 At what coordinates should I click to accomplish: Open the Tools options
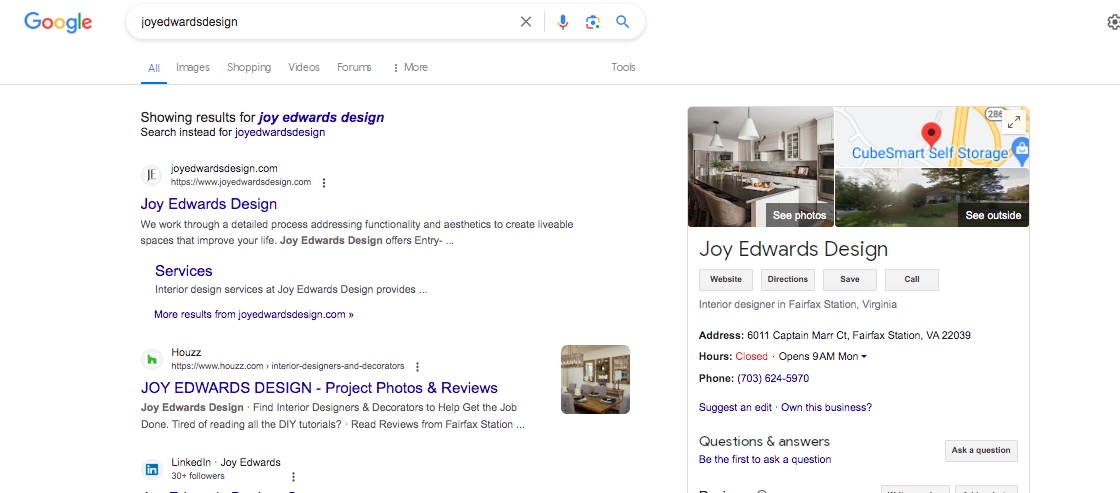(x=623, y=67)
